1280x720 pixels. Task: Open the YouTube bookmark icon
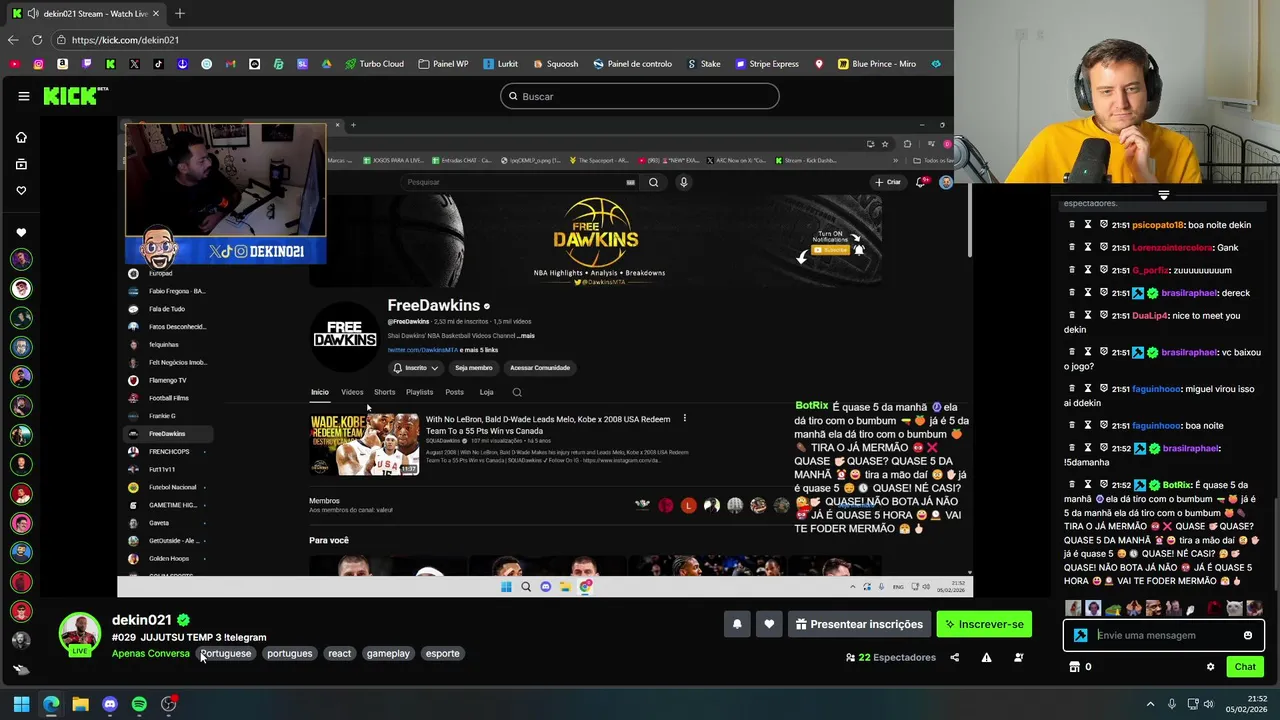(14, 64)
